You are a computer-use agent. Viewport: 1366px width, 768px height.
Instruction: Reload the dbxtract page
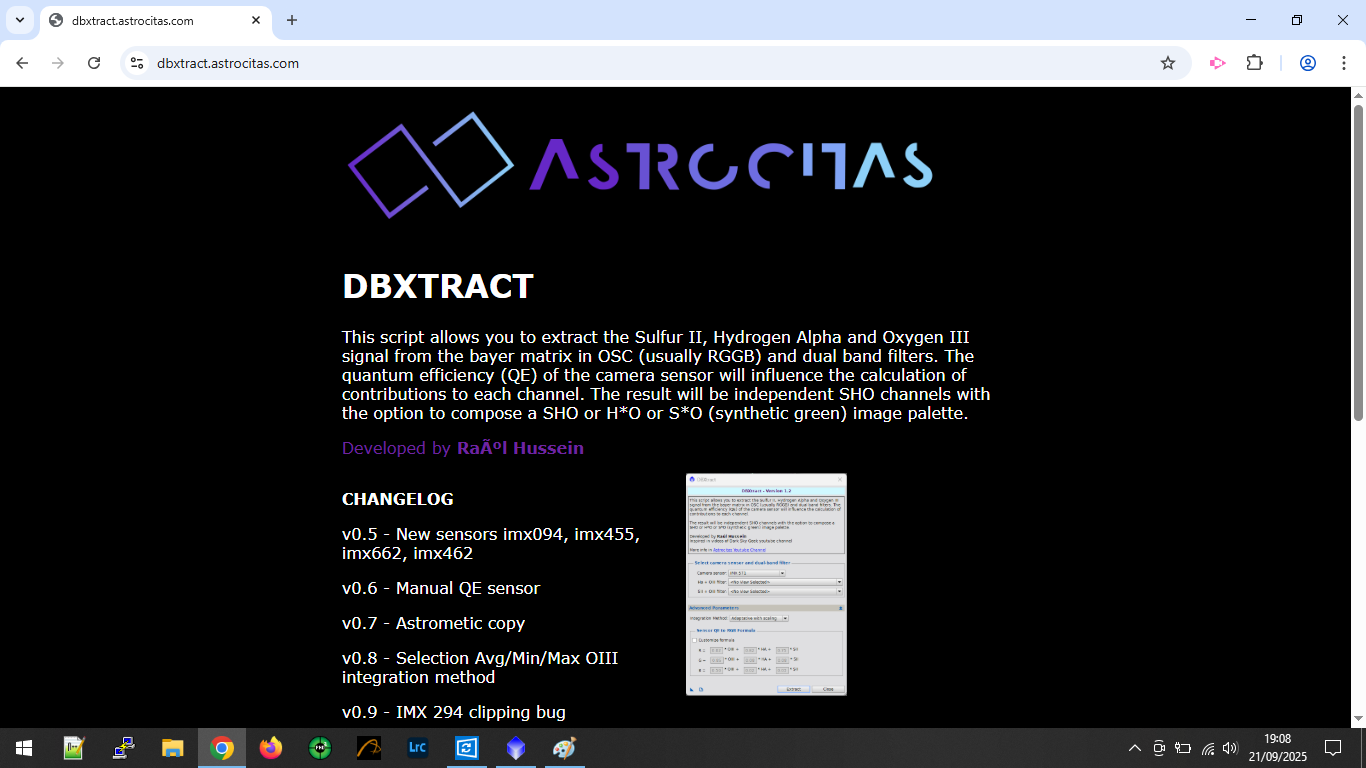tap(94, 63)
